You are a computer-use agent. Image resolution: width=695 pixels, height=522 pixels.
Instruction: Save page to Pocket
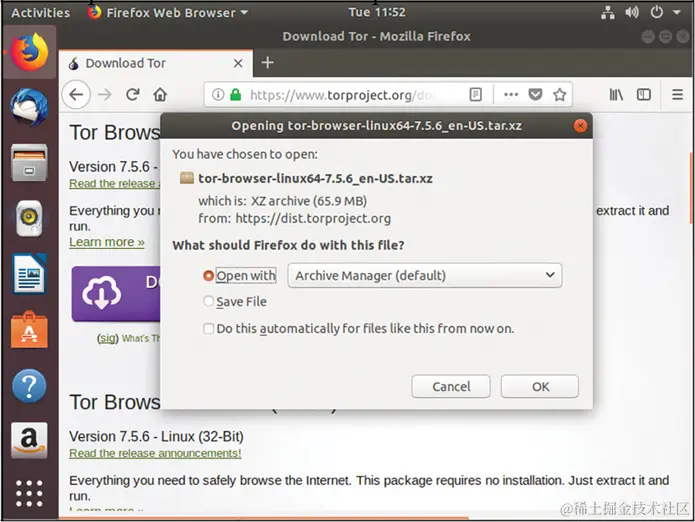tap(535, 94)
